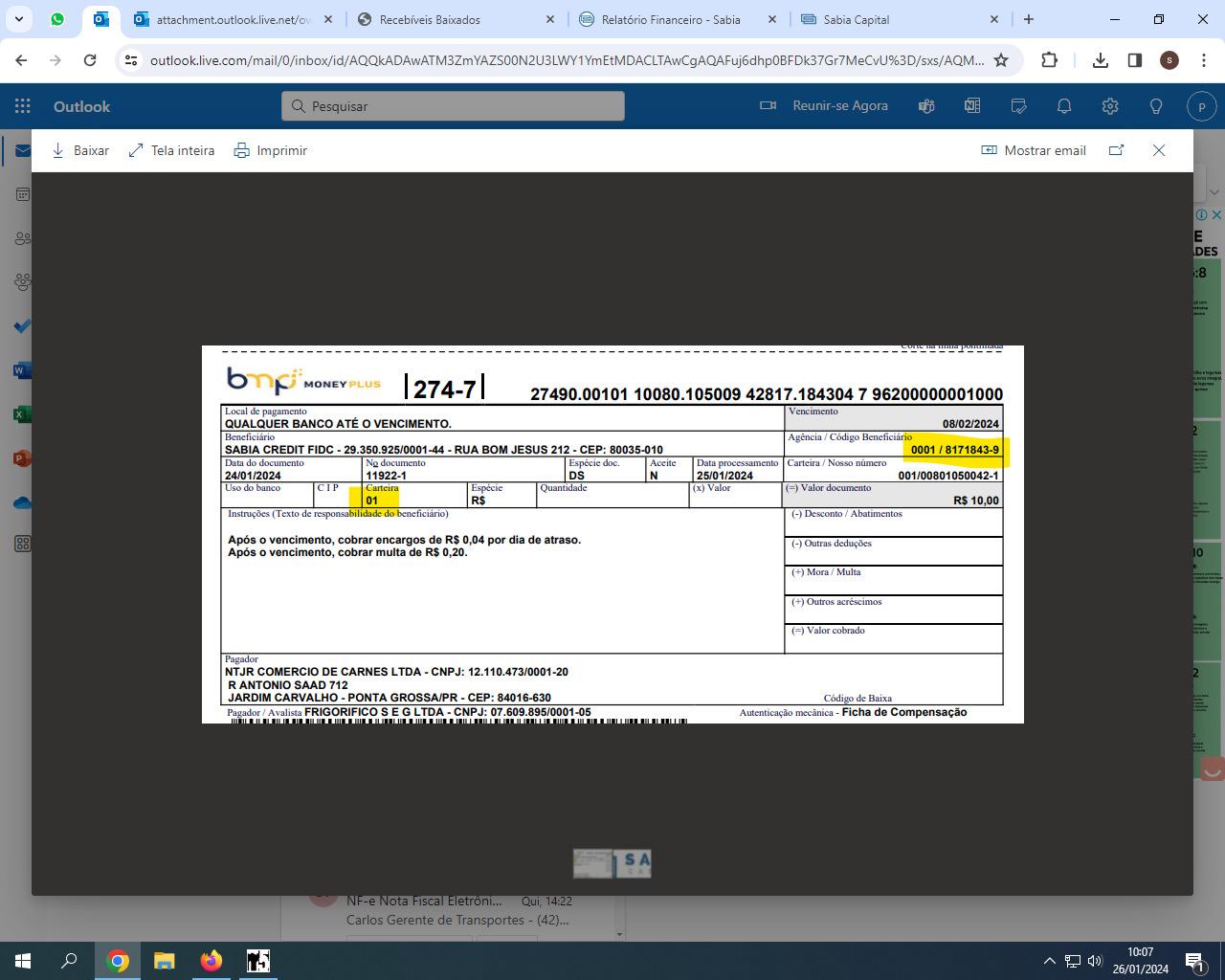Screen dimensions: 1225x980
Task: Show hidden system tray icons
Action: 1049,961
